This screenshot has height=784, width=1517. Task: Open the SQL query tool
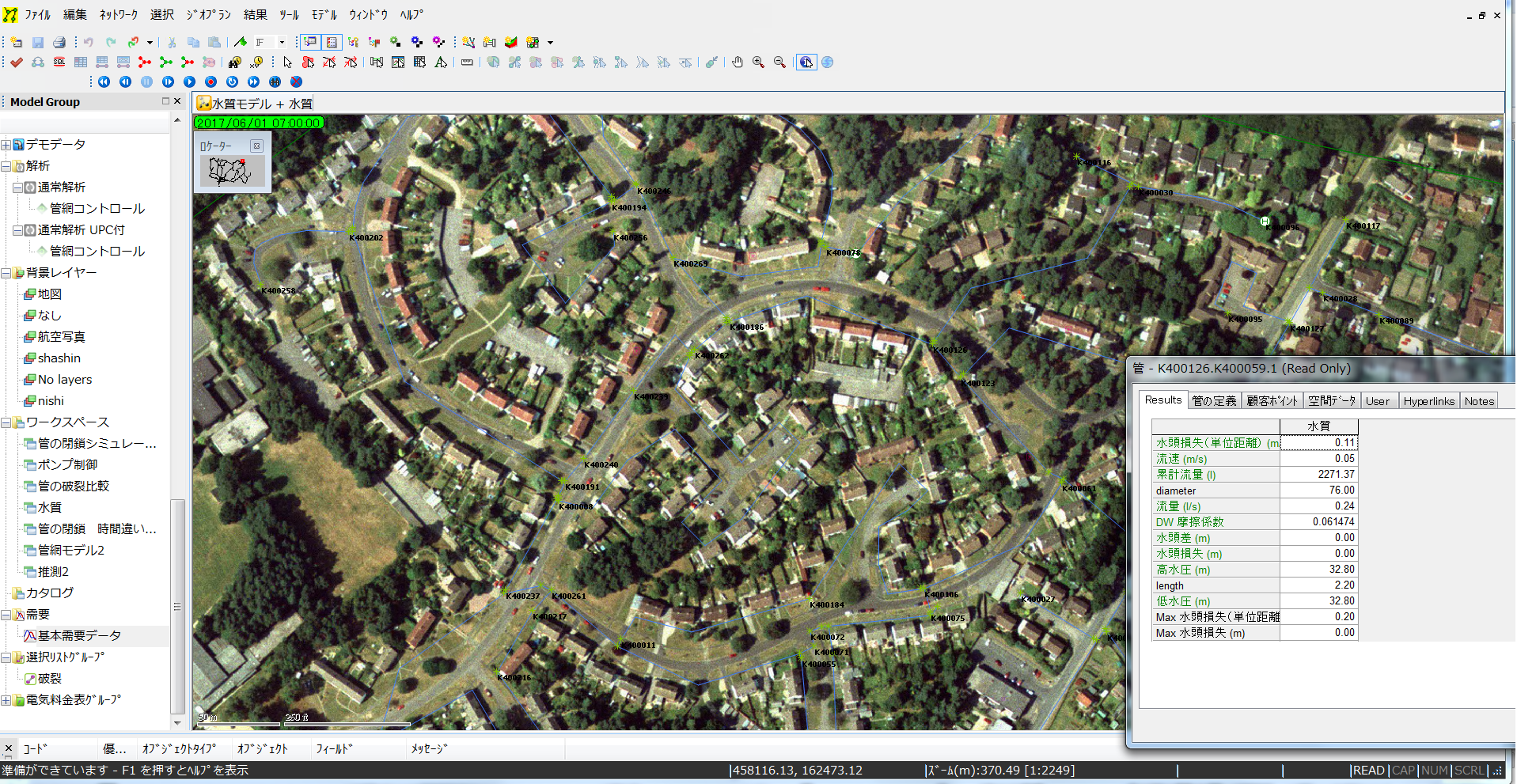tap(59, 62)
